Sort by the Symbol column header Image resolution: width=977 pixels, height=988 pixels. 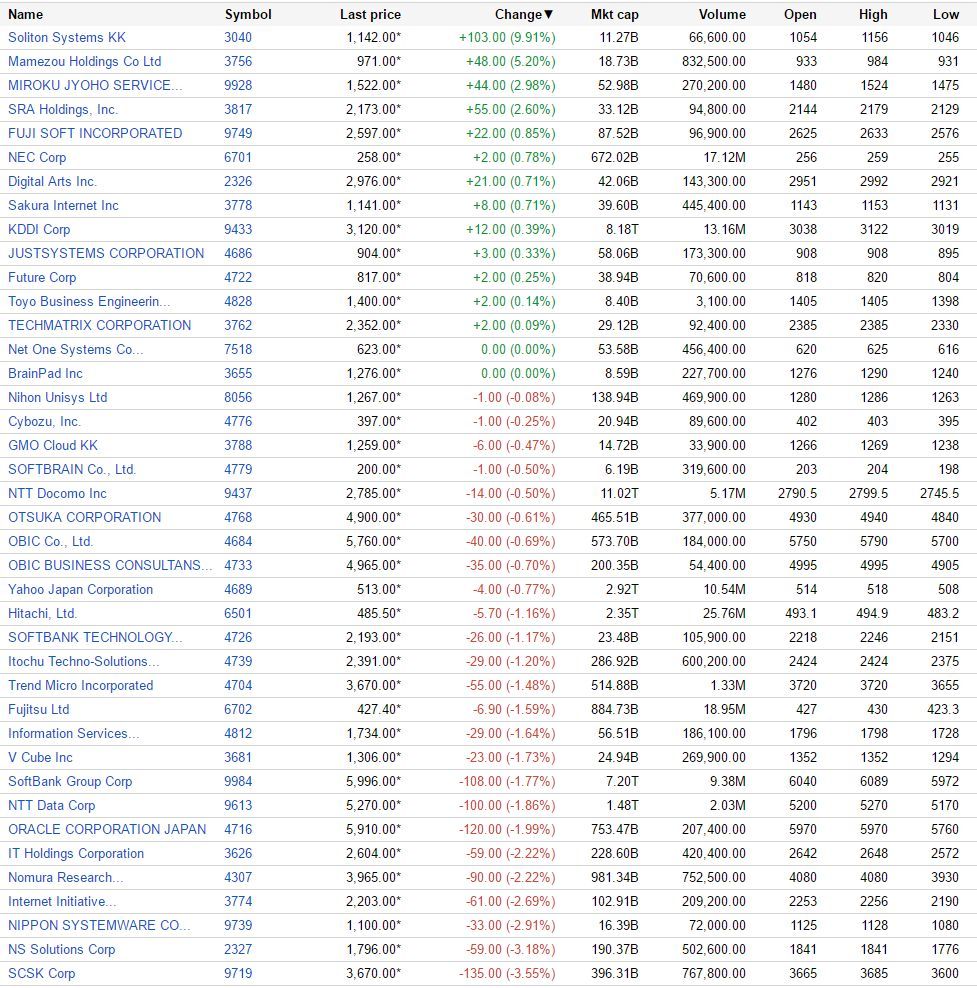(248, 14)
